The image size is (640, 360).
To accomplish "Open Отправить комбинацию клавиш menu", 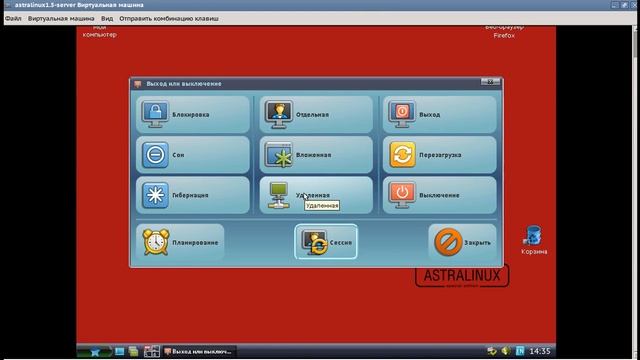I will tap(169, 18).
